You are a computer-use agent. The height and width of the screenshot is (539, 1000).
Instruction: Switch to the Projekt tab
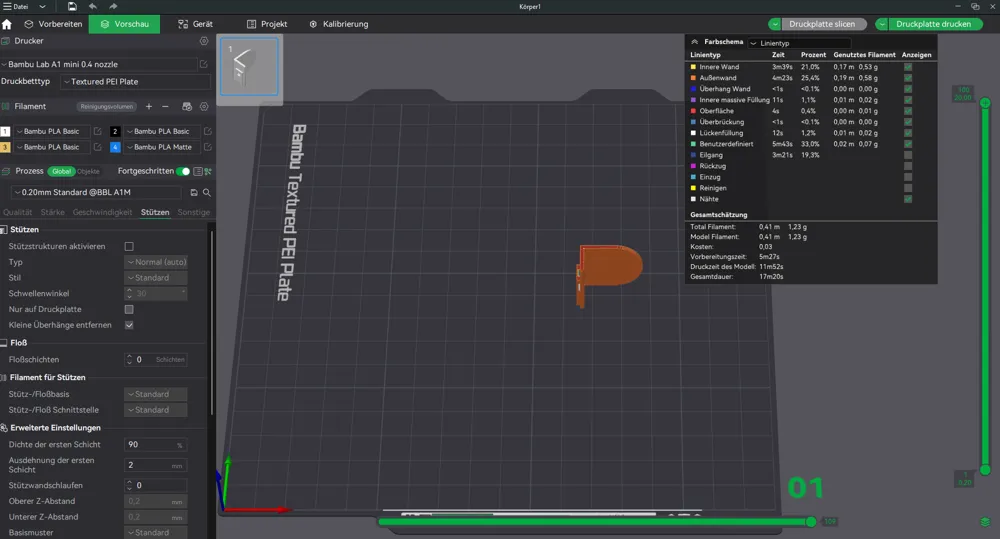pos(267,24)
